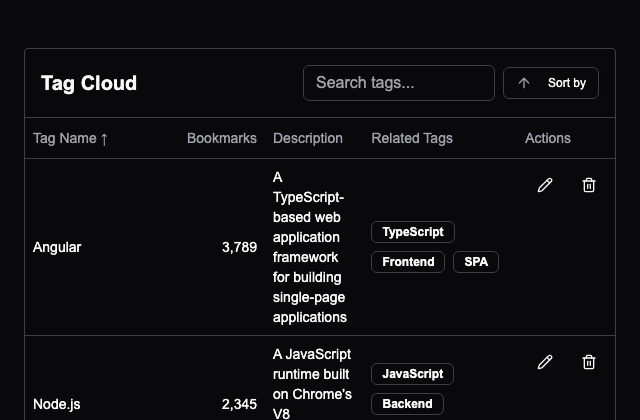This screenshot has height=420, width=640.
Task: Edit the Angular tag with pencil icon
Action: coord(545,185)
